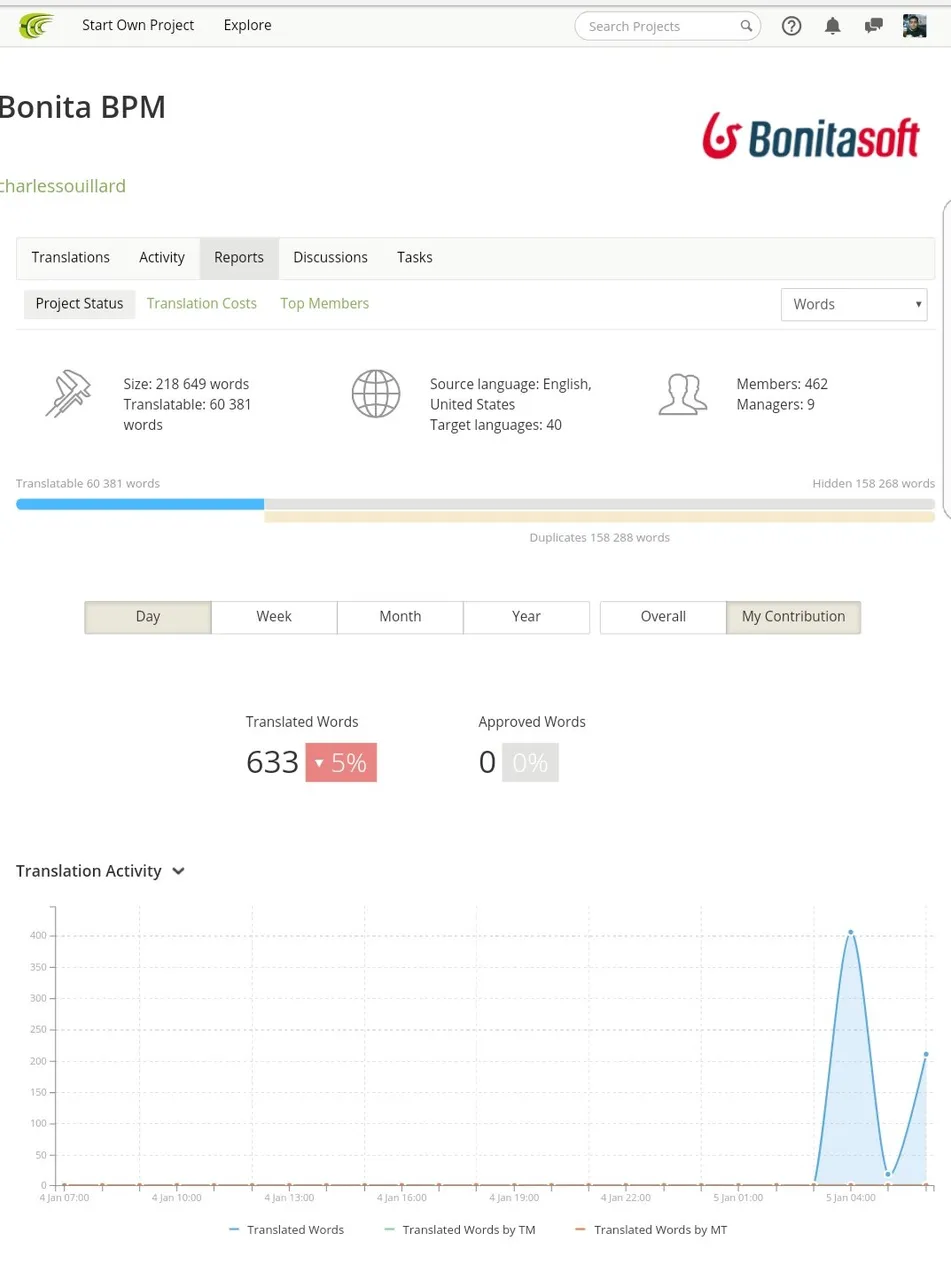The height and width of the screenshot is (1280, 951).
Task: Toggle Translated Words legend series
Action: click(x=286, y=1230)
